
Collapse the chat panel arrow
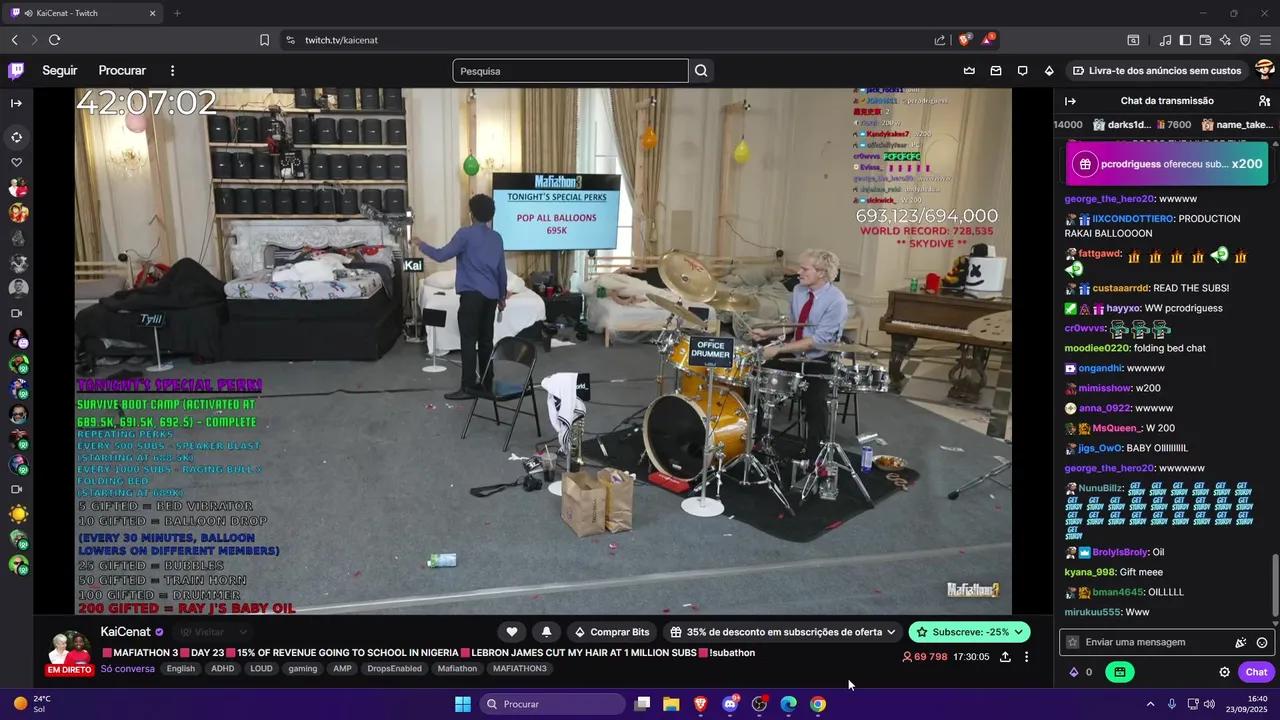click(x=1070, y=101)
